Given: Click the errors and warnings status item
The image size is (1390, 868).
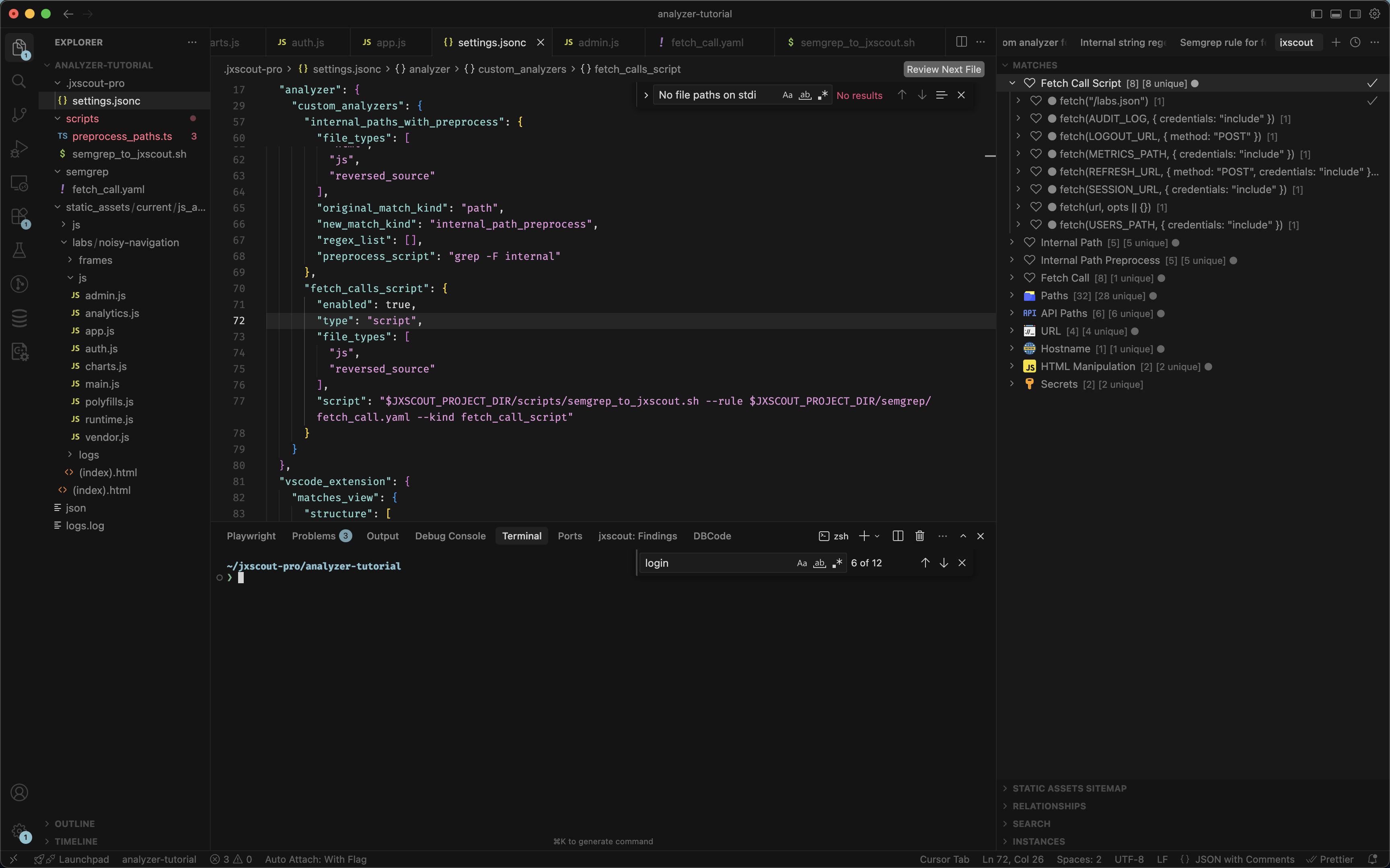Looking at the screenshot, I should point(231,859).
